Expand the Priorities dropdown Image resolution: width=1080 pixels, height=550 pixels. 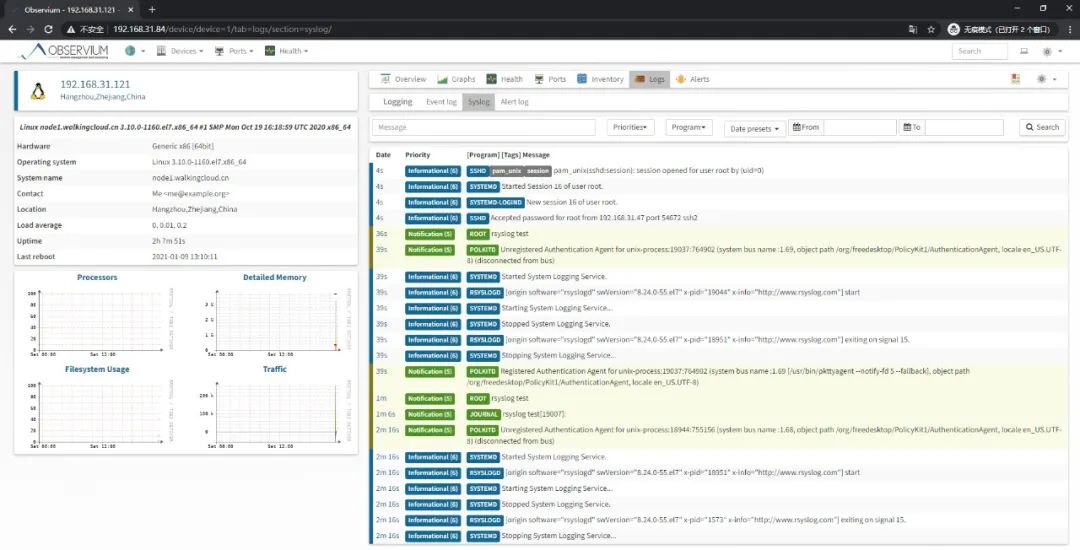[x=630, y=127]
